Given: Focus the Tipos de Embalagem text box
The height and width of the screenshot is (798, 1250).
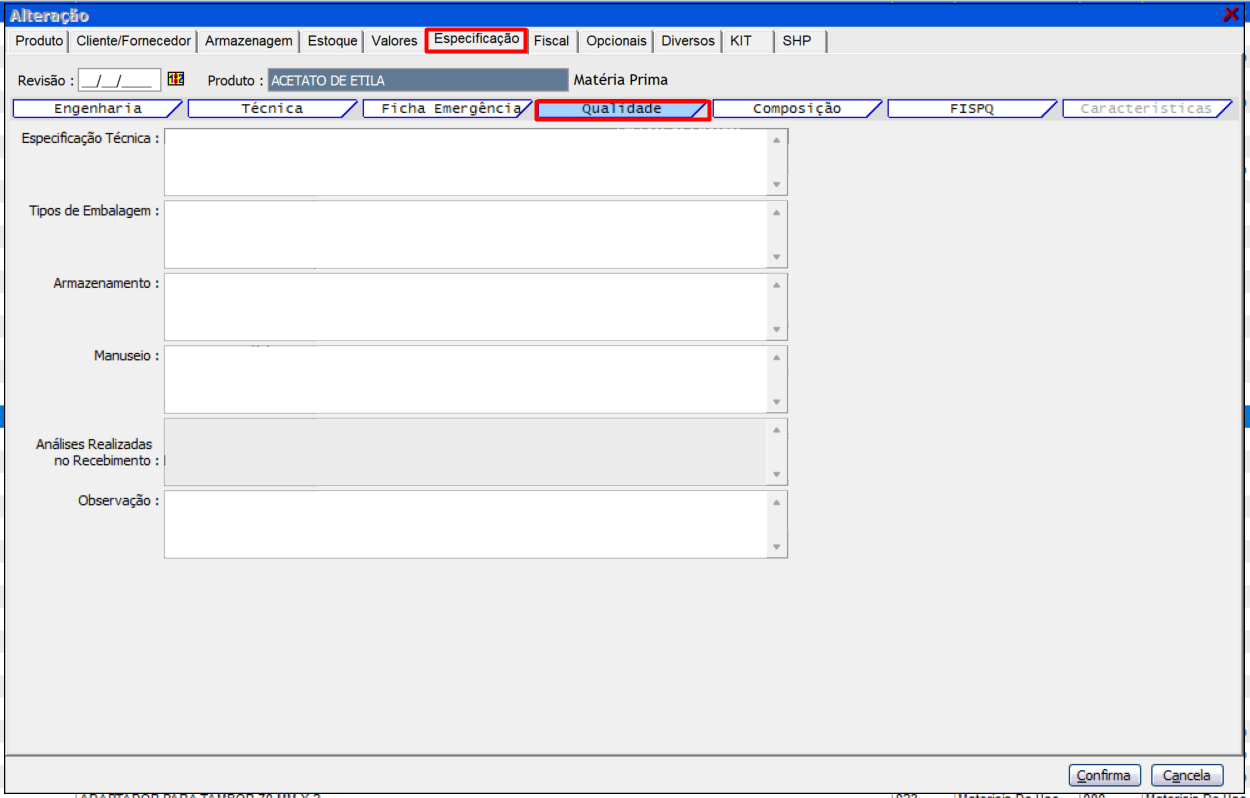Looking at the screenshot, I should point(465,234).
